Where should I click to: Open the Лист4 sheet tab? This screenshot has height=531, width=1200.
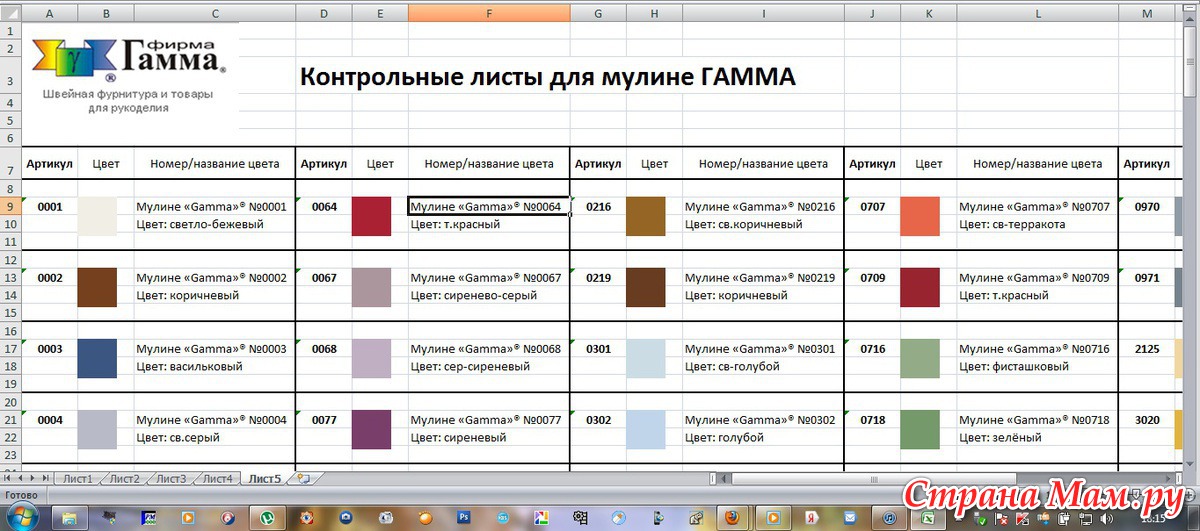218,479
